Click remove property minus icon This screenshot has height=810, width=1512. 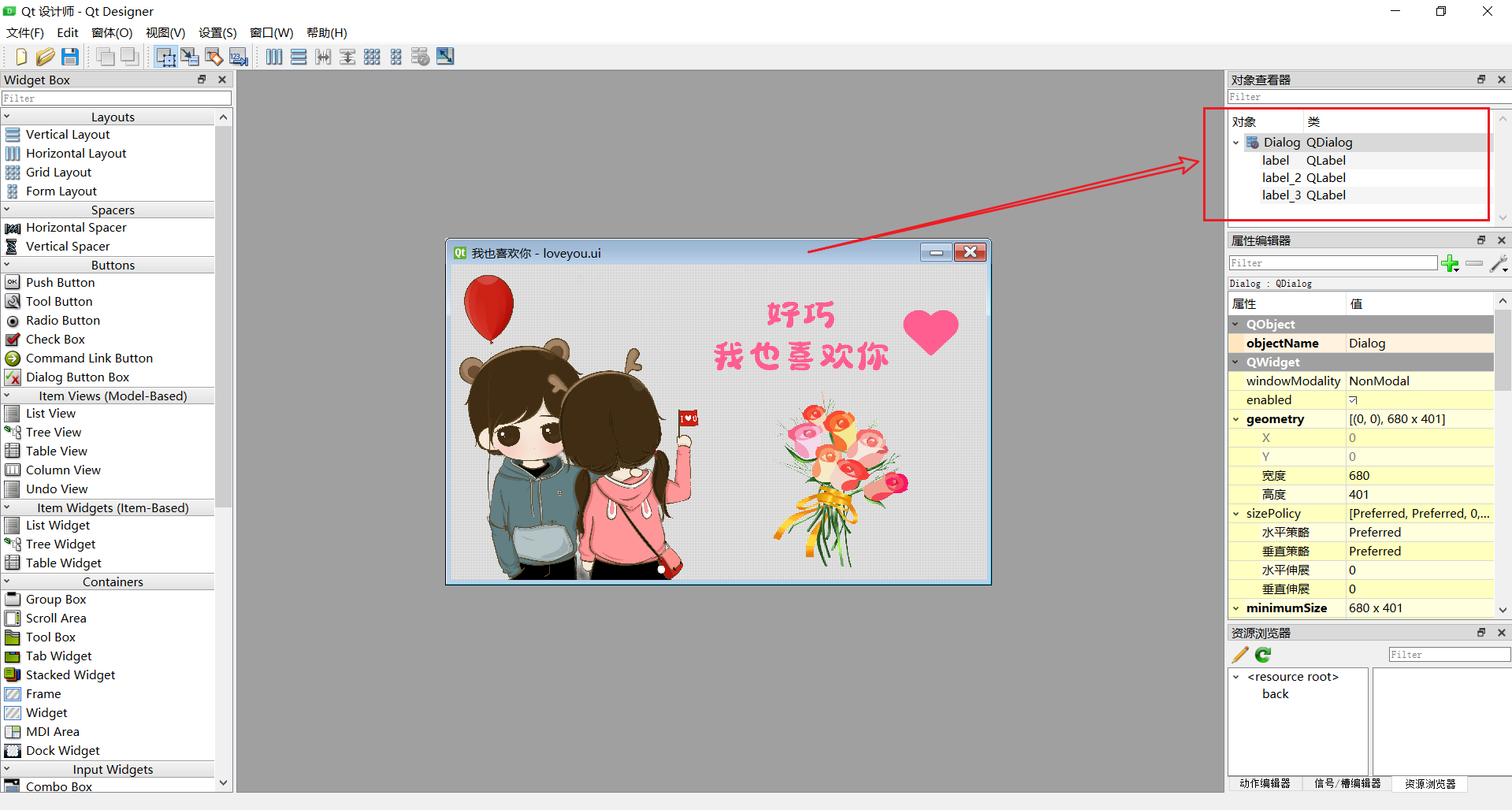tap(1474, 263)
